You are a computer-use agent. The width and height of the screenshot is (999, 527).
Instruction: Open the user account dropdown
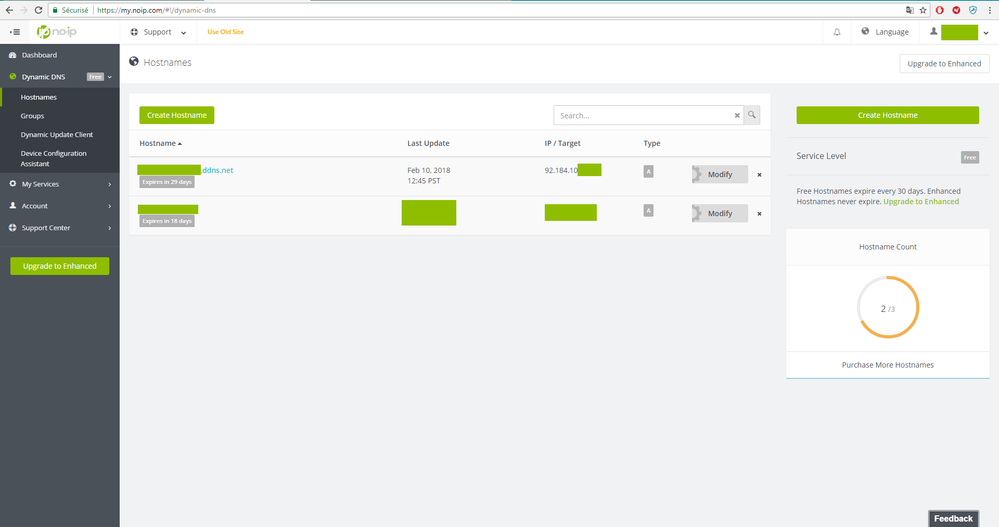pyautogui.click(x=960, y=32)
